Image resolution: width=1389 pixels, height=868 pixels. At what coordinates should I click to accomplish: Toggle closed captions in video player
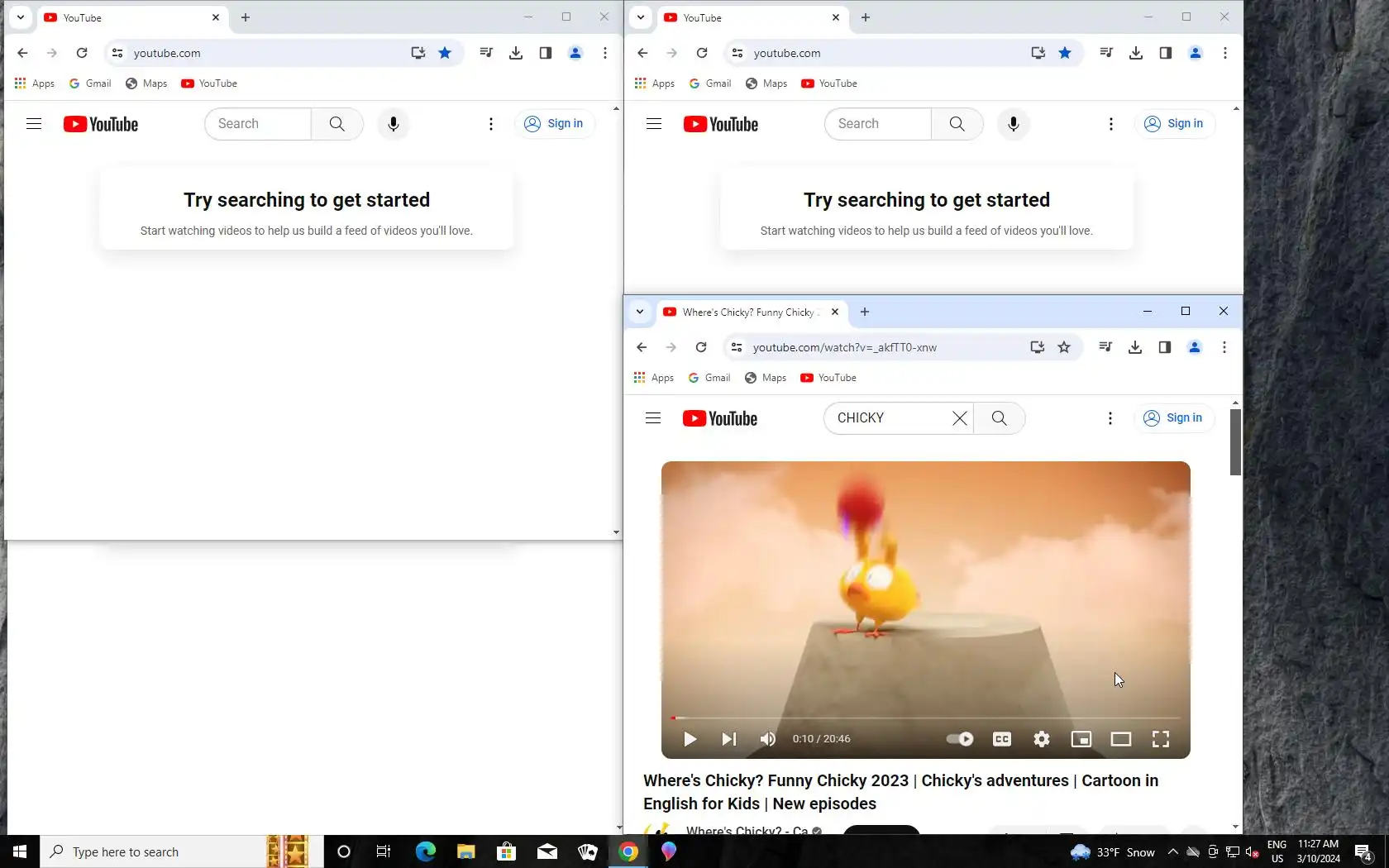(x=1002, y=739)
